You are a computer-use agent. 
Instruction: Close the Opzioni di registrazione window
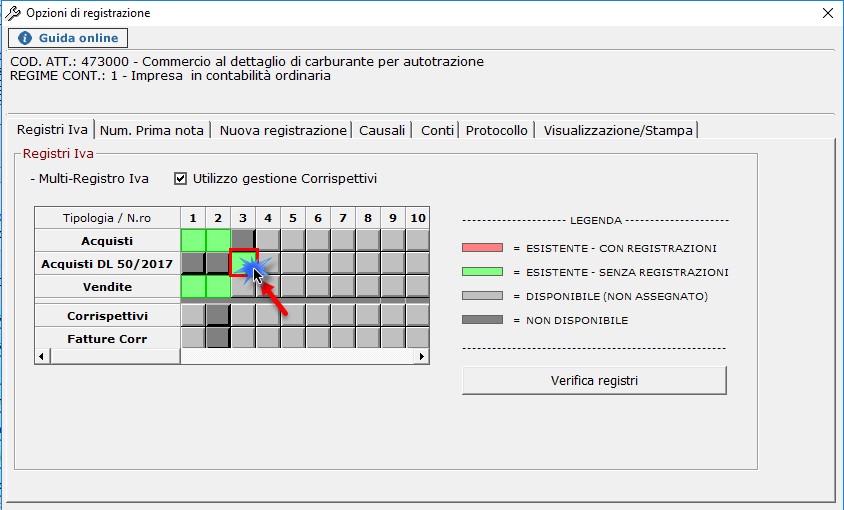(828, 13)
